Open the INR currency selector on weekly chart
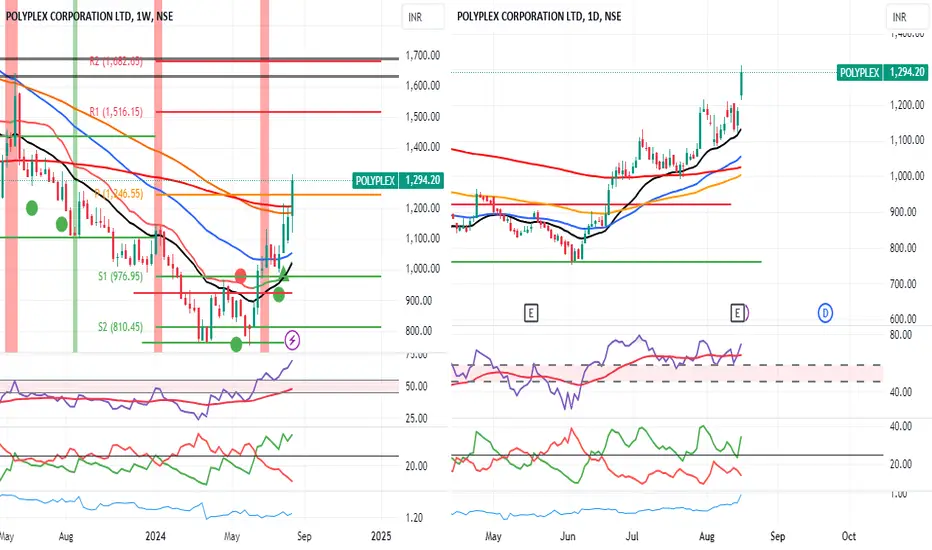The width and height of the screenshot is (932, 550). (423, 17)
